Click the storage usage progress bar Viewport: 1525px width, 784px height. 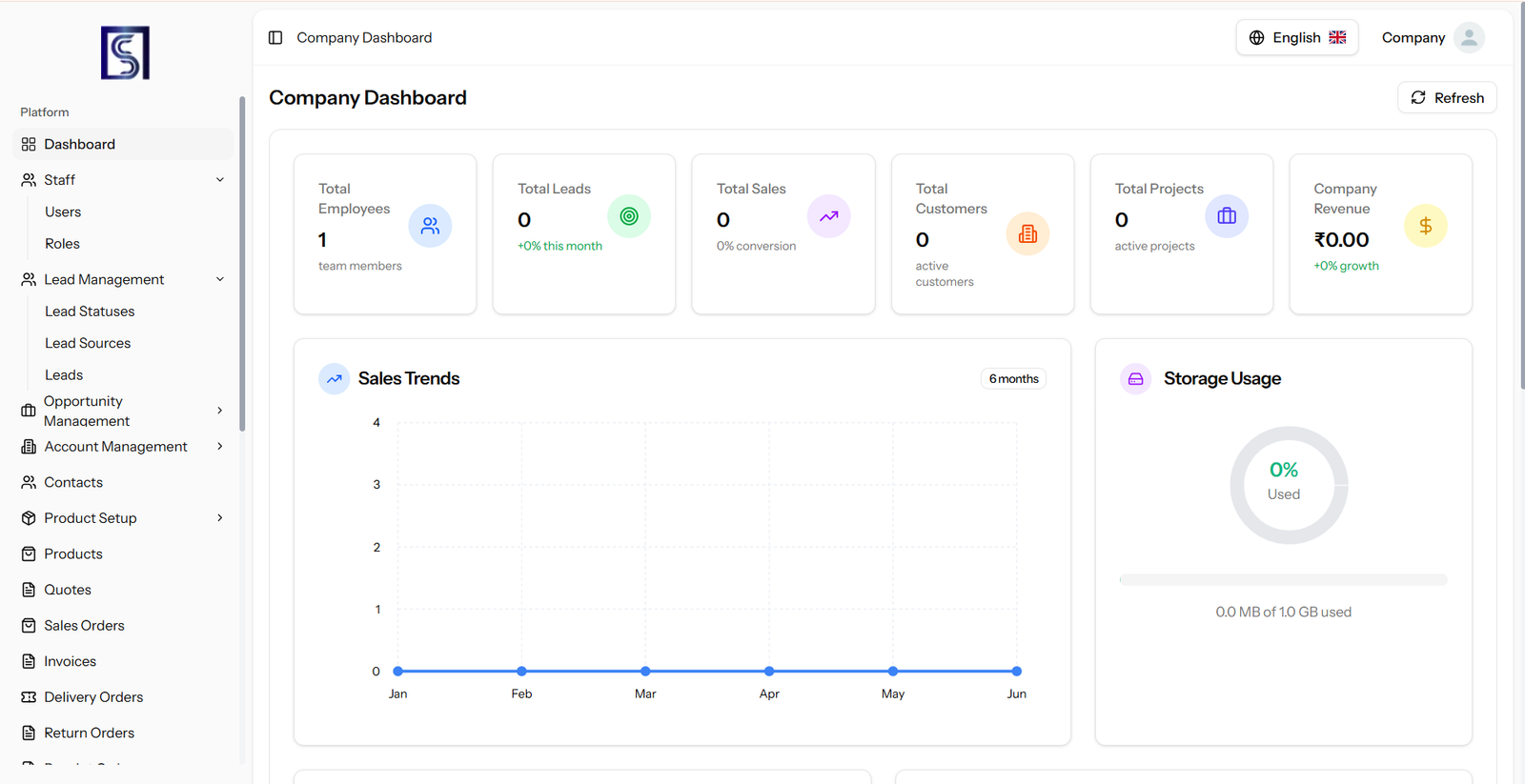1283,579
